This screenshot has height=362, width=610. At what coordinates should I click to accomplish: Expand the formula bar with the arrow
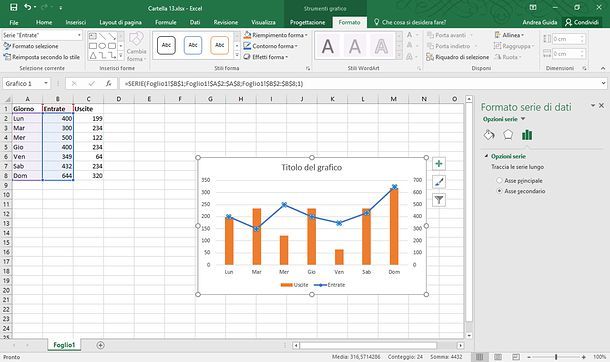tap(603, 83)
